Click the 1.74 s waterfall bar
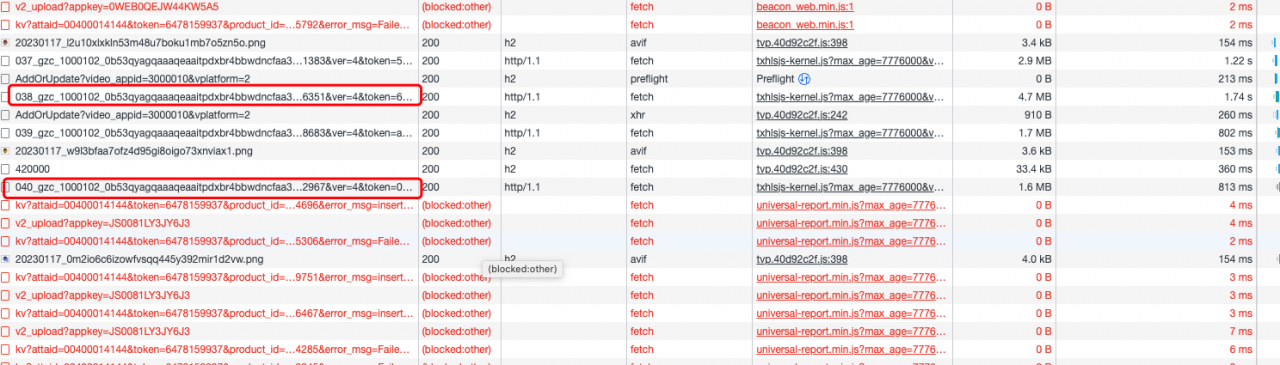The image size is (1280, 365). [x=1277, y=96]
